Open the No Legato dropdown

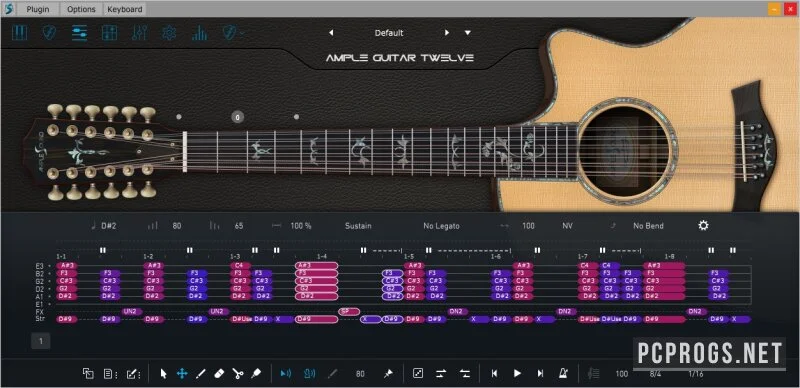[441, 226]
